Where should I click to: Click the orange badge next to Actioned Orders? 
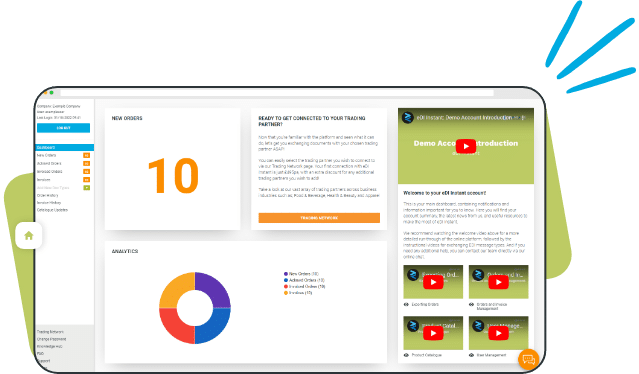[86, 163]
